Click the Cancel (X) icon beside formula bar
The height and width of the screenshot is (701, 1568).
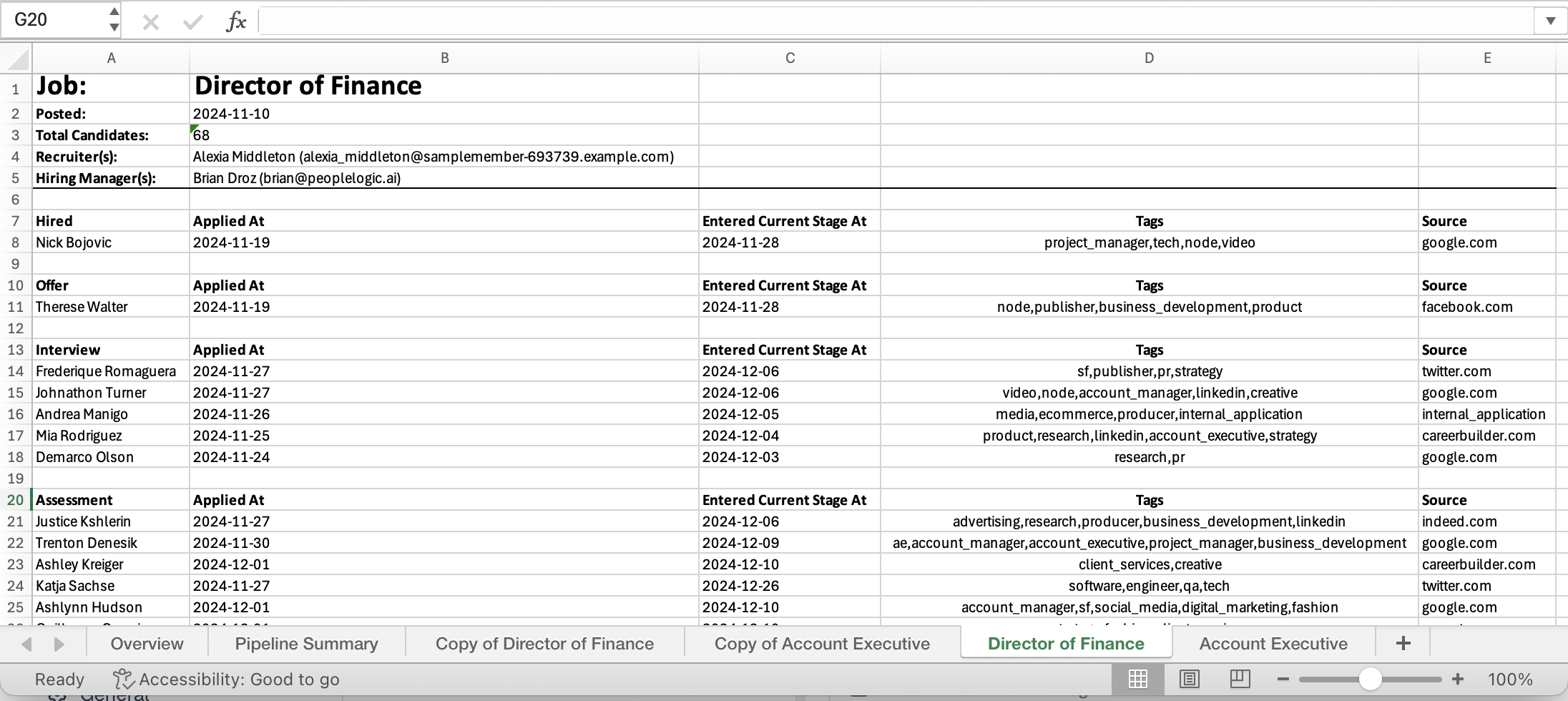pyautogui.click(x=151, y=20)
